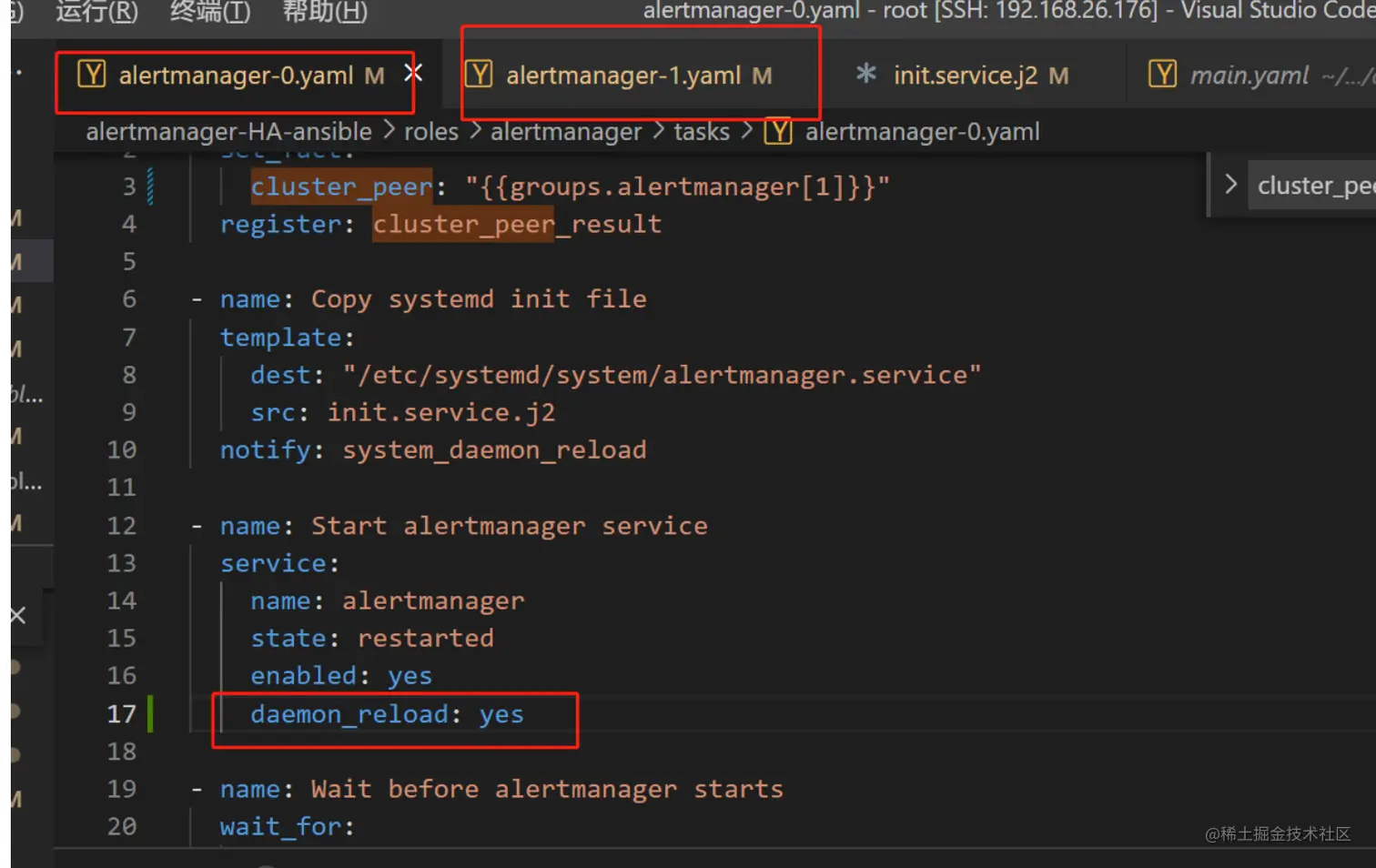Screen dimensions: 1376x868
Task: Open the 终端(T) menu
Action: (210, 12)
